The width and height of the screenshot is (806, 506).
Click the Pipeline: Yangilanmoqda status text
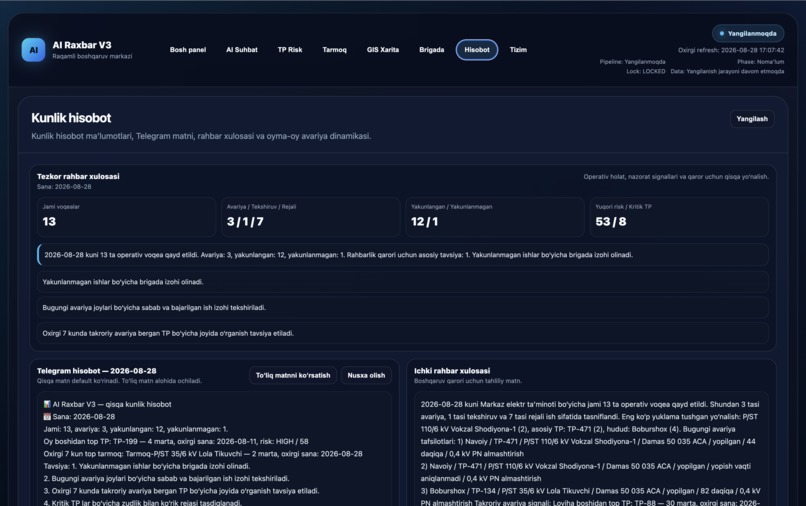(632, 62)
